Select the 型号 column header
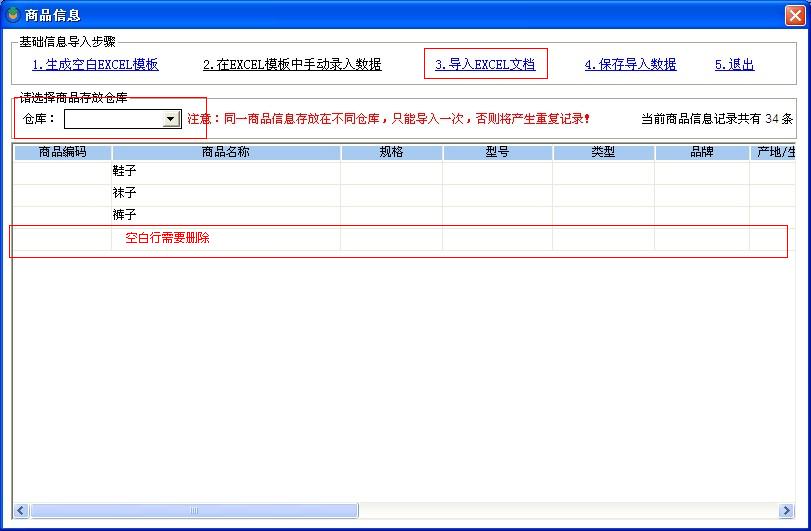811x531 pixels. point(498,153)
